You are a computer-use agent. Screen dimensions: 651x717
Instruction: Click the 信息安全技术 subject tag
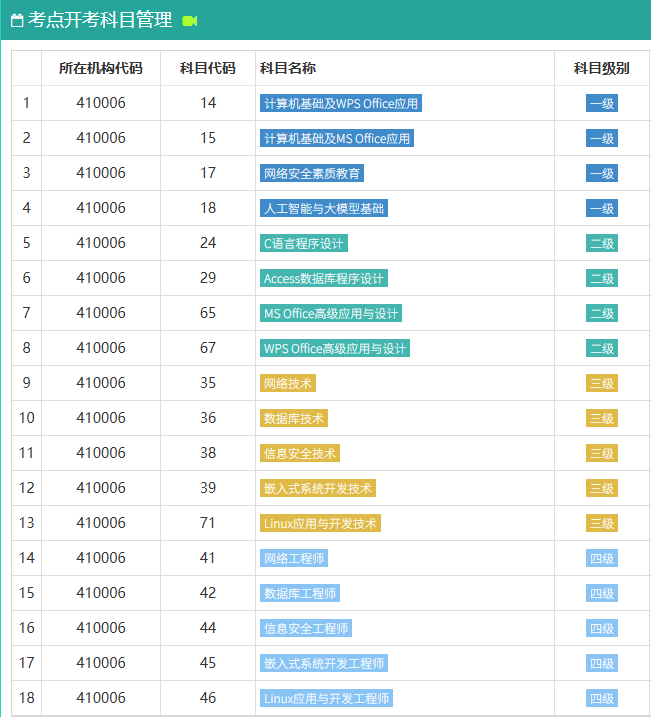(299, 453)
